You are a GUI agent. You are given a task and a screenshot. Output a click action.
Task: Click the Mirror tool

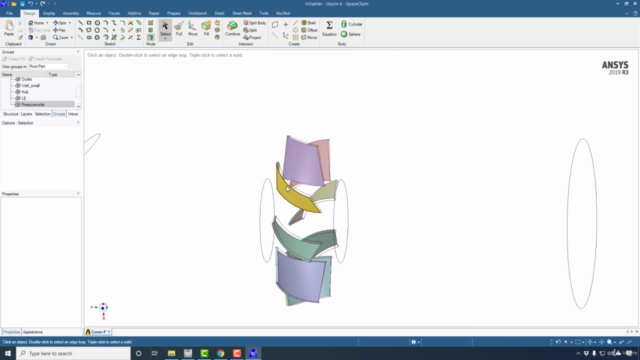click(309, 37)
